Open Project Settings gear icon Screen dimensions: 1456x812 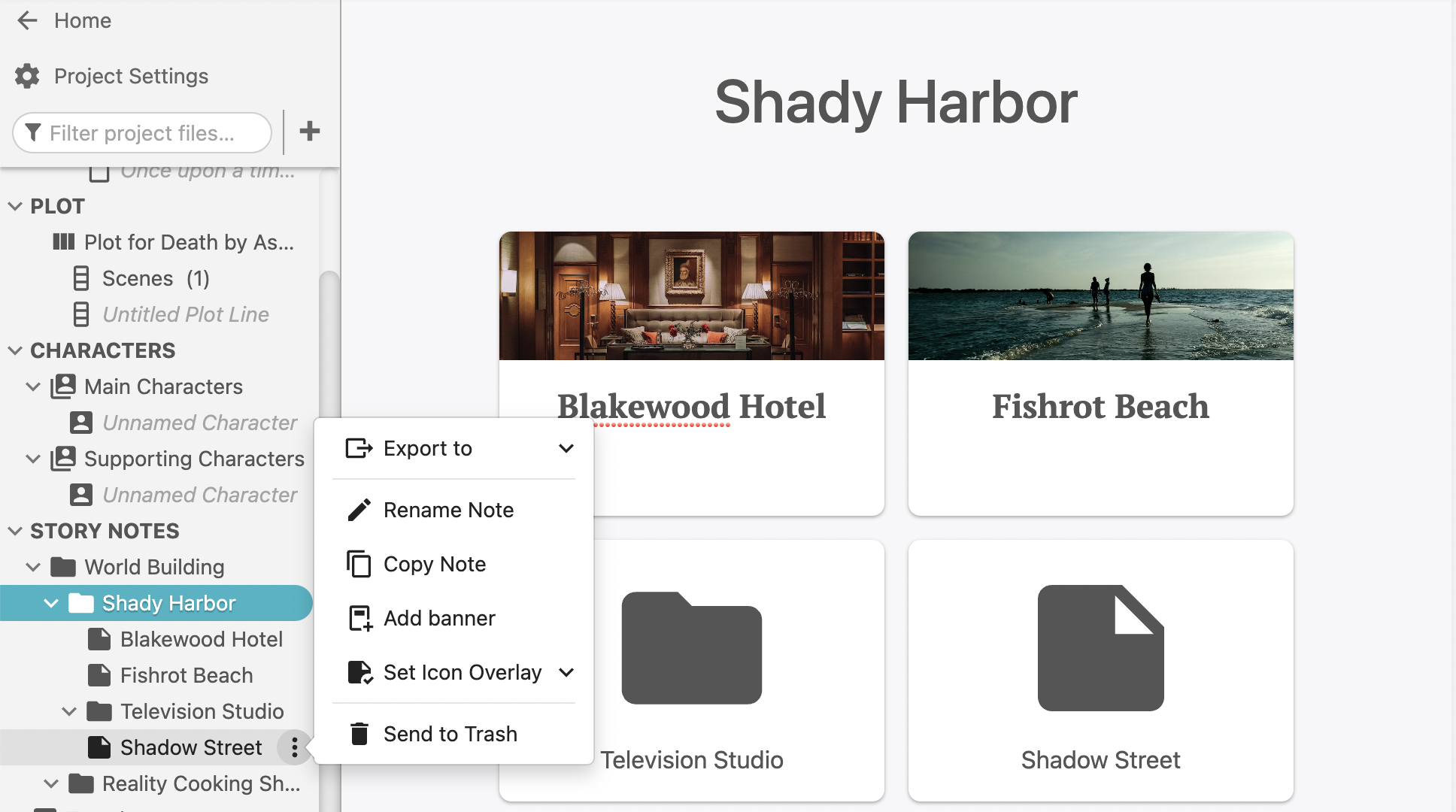tap(27, 76)
